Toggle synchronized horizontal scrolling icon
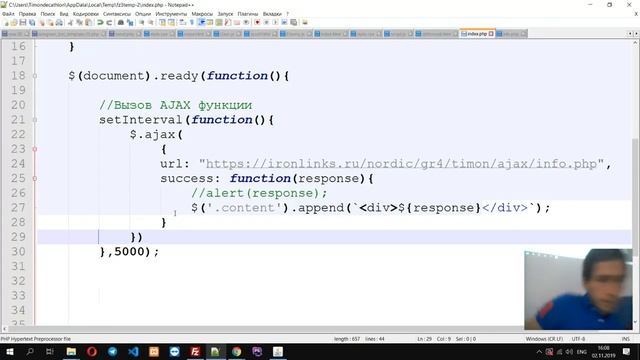Screen dimensions: 640x360 [x=171, y=22]
